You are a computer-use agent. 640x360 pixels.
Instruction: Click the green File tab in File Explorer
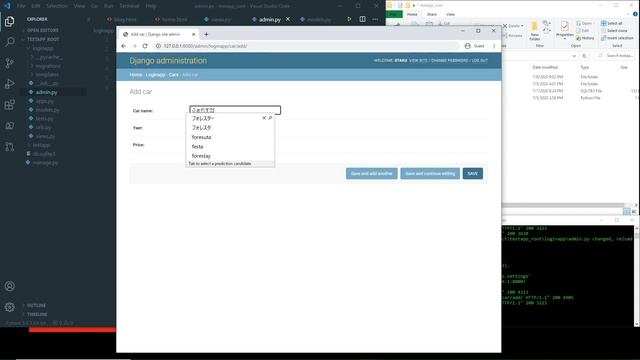(393, 14)
